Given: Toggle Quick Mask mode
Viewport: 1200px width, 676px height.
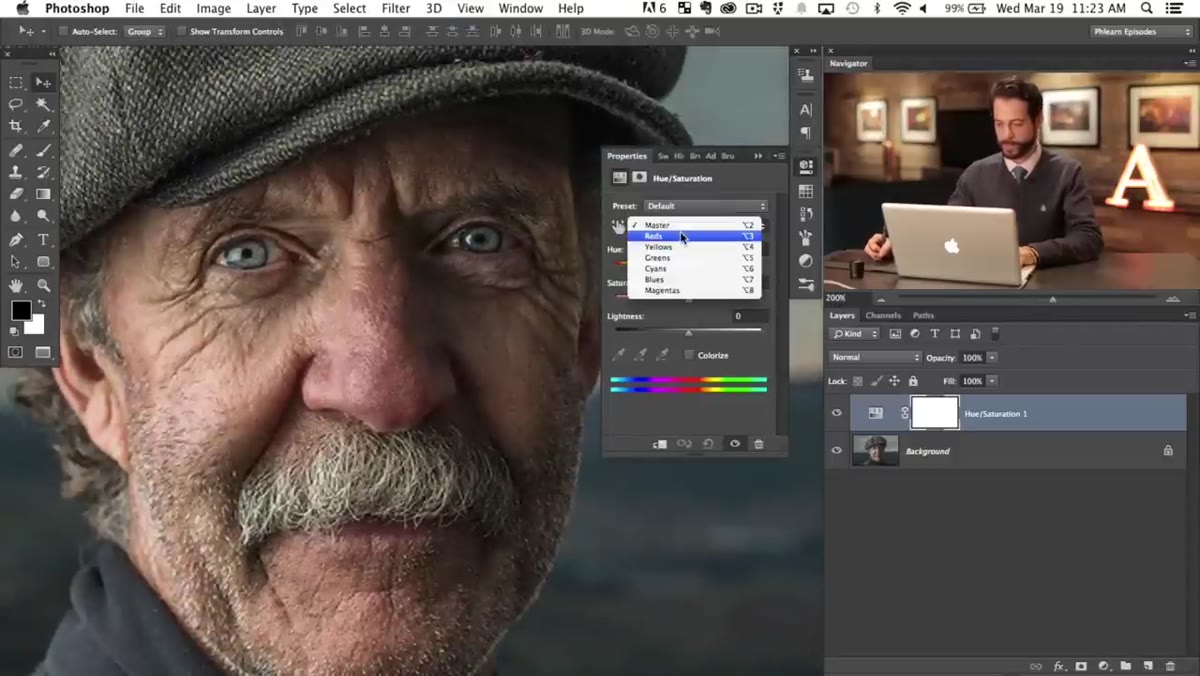Looking at the screenshot, I should pyautogui.click(x=16, y=352).
